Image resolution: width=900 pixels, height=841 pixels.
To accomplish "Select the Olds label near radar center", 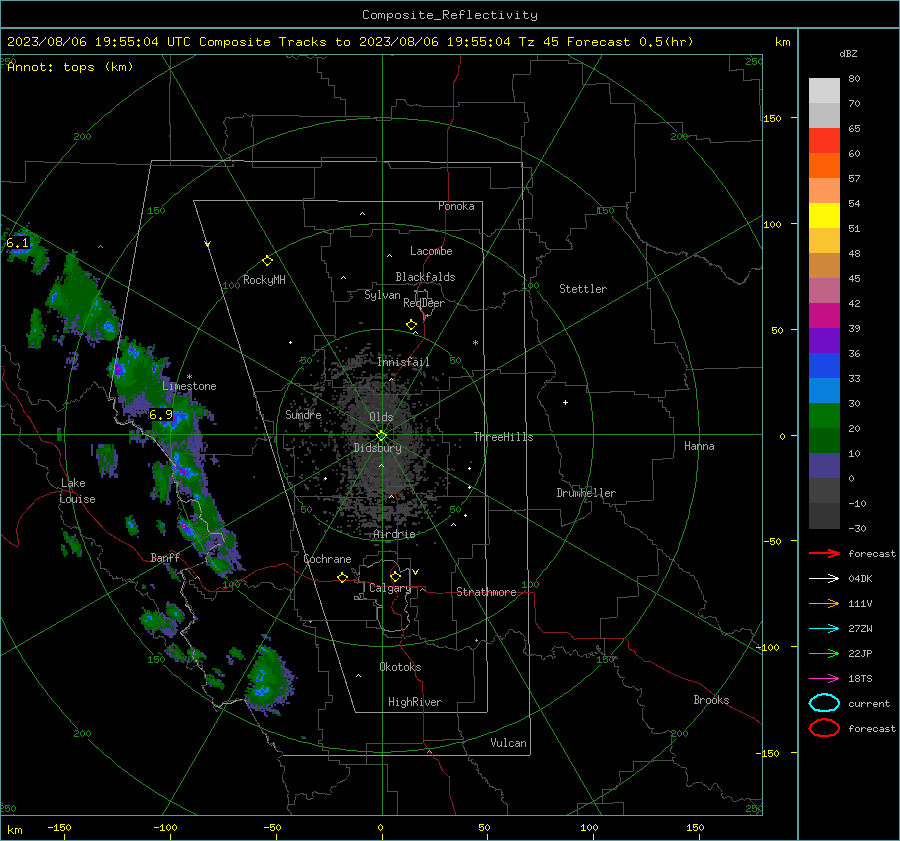I will click(x=381, y=417).
